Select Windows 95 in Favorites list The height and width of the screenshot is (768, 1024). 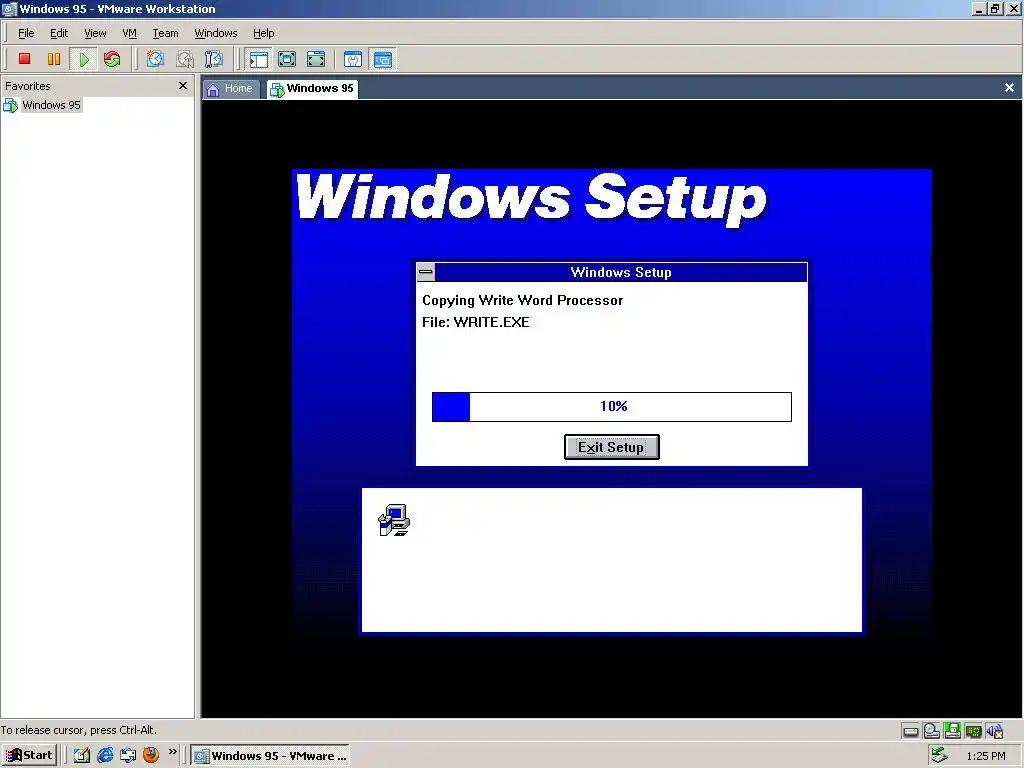coord(42,105)
